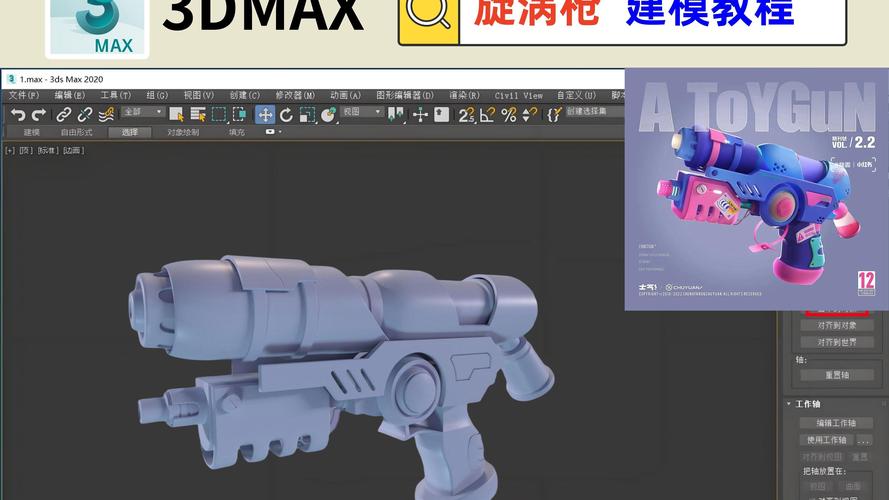Click the ... button beside 使用工作轴
Image resolution: width=889 pixels, height=500 pixels.
pyautogui.click(x=864, y=440)
